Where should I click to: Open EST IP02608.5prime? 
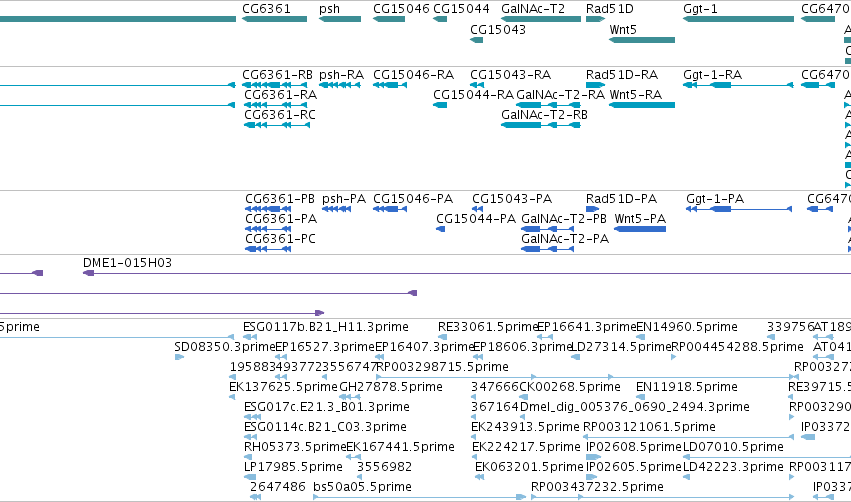[x=593, y=457]
